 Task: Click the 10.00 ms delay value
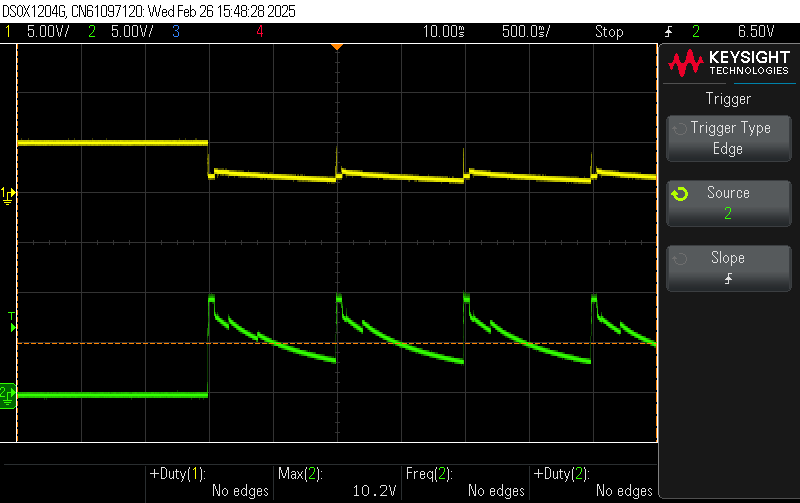[x=443, y=32]
